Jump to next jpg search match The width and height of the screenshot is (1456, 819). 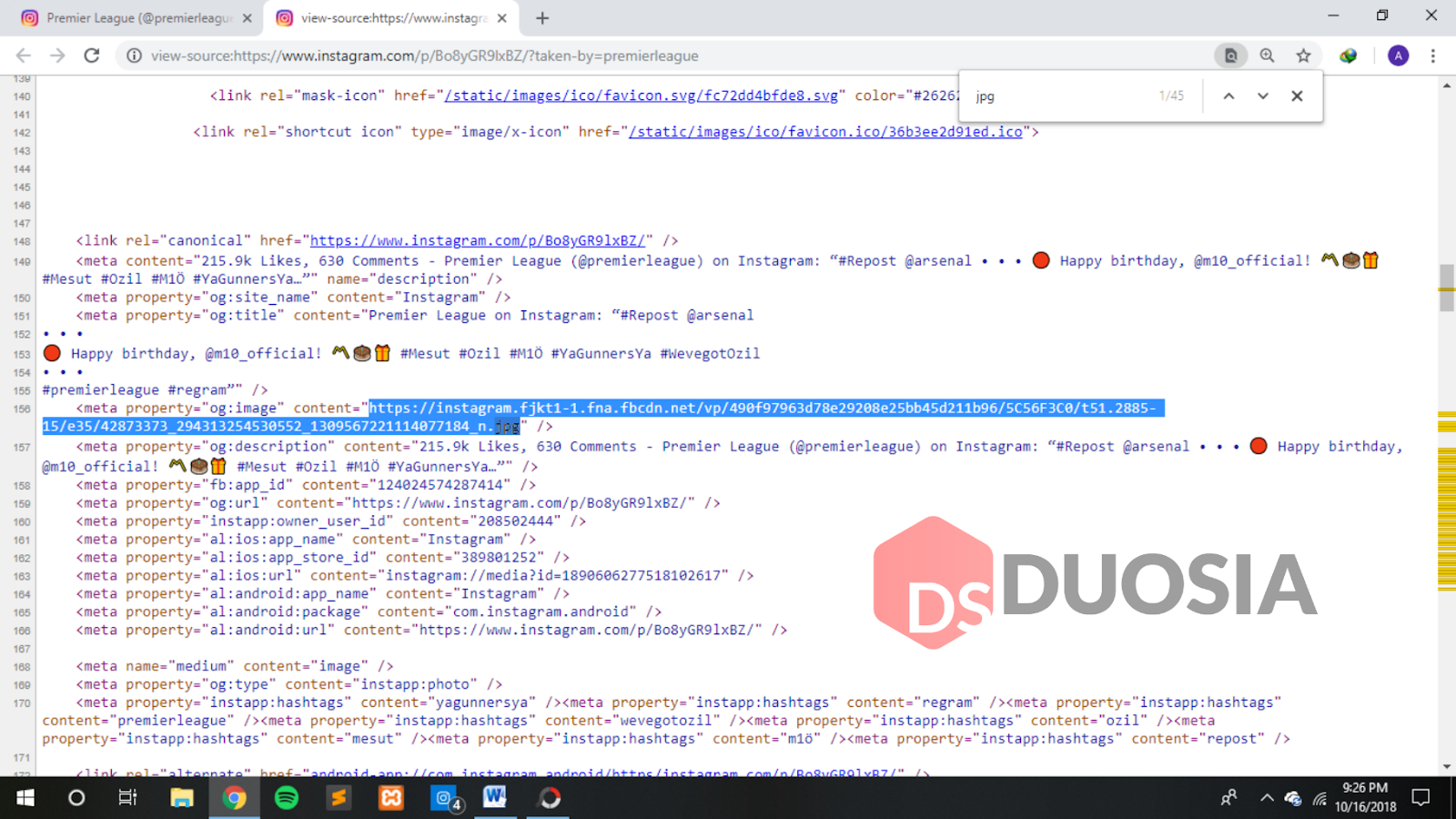pos(1263,96)
